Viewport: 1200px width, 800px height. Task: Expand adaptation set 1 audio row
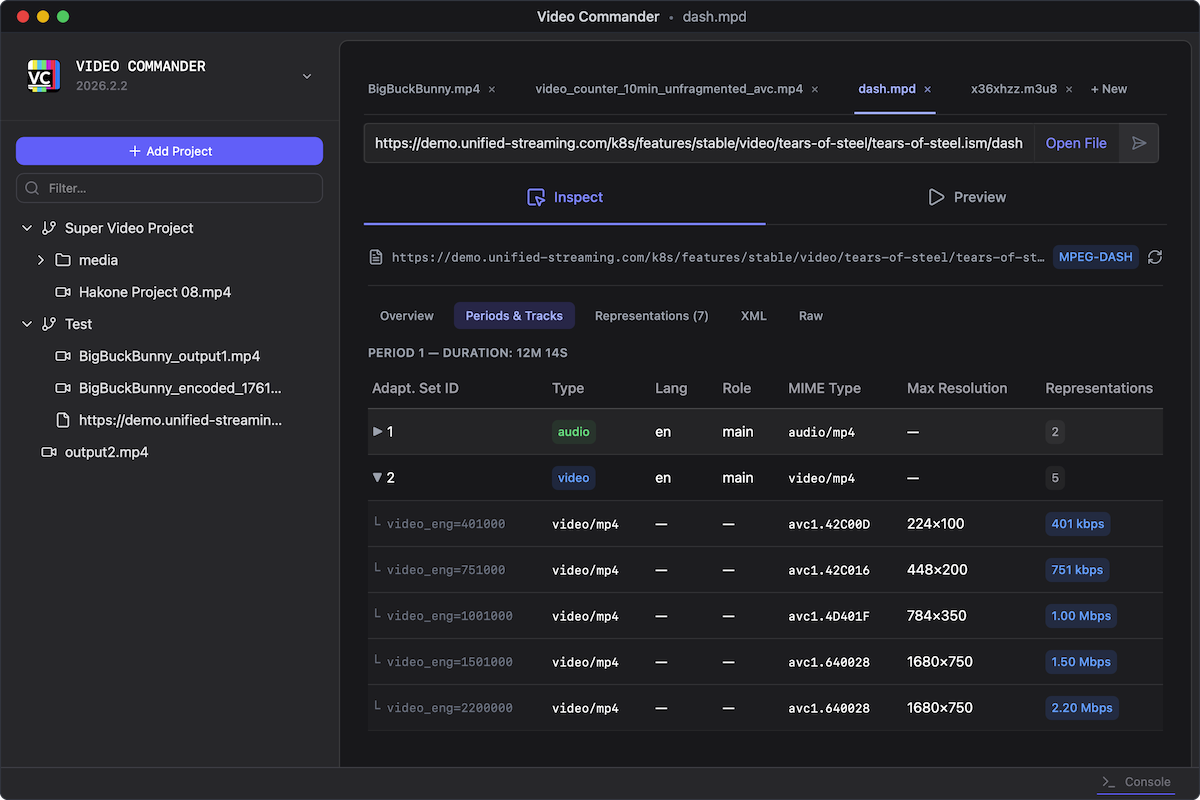click(x=377, y=431)
